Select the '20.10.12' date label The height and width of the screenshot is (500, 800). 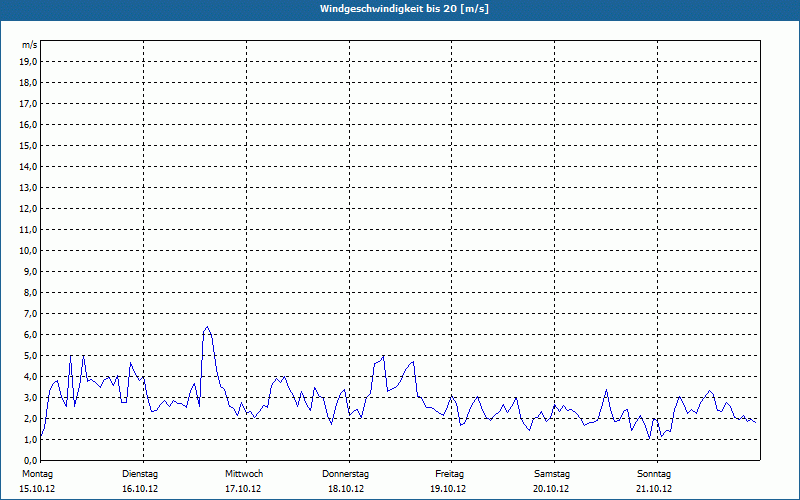551,489
